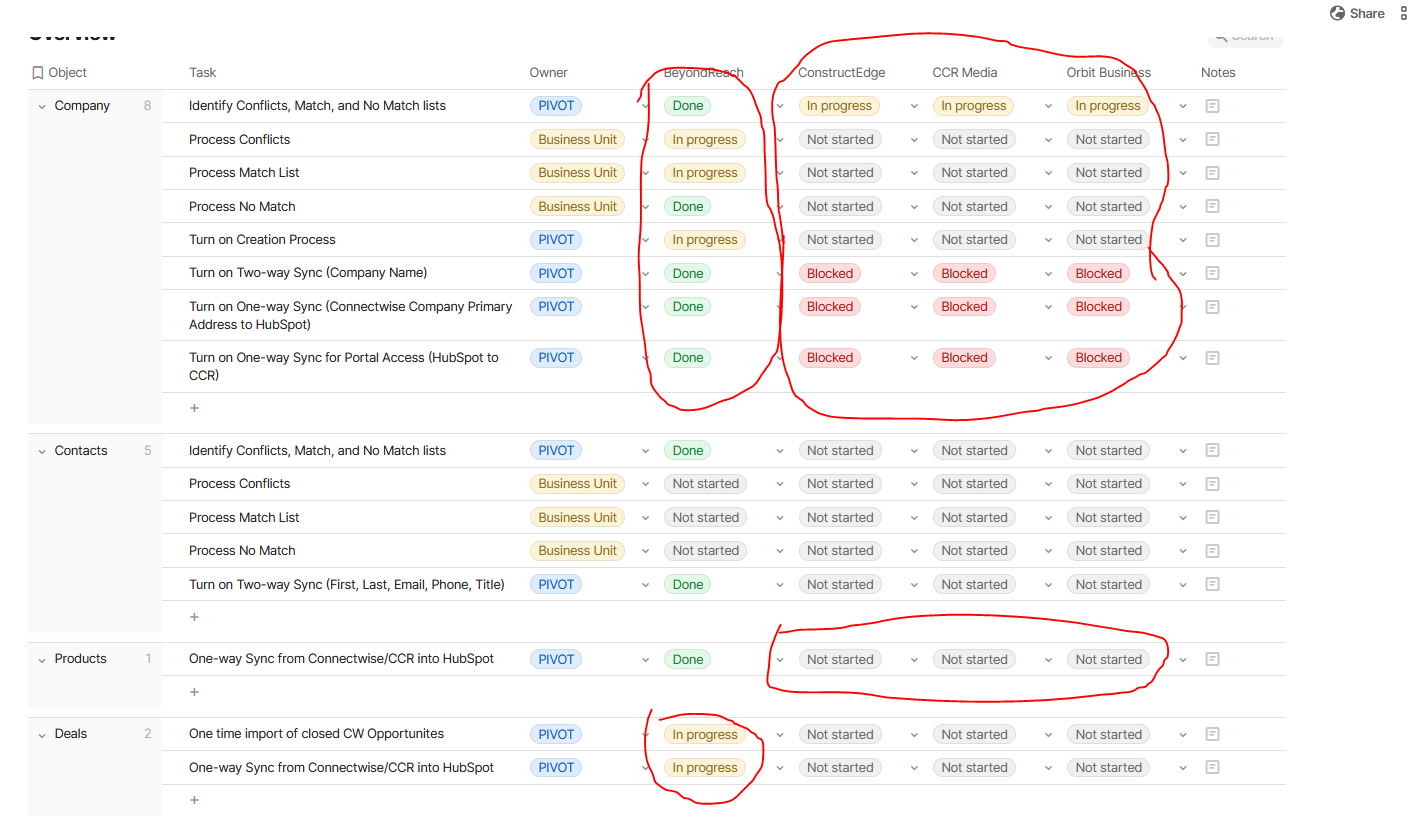1408x828 pixels.
Task: Collapse the Products group
Action: [x=42, y=659]
